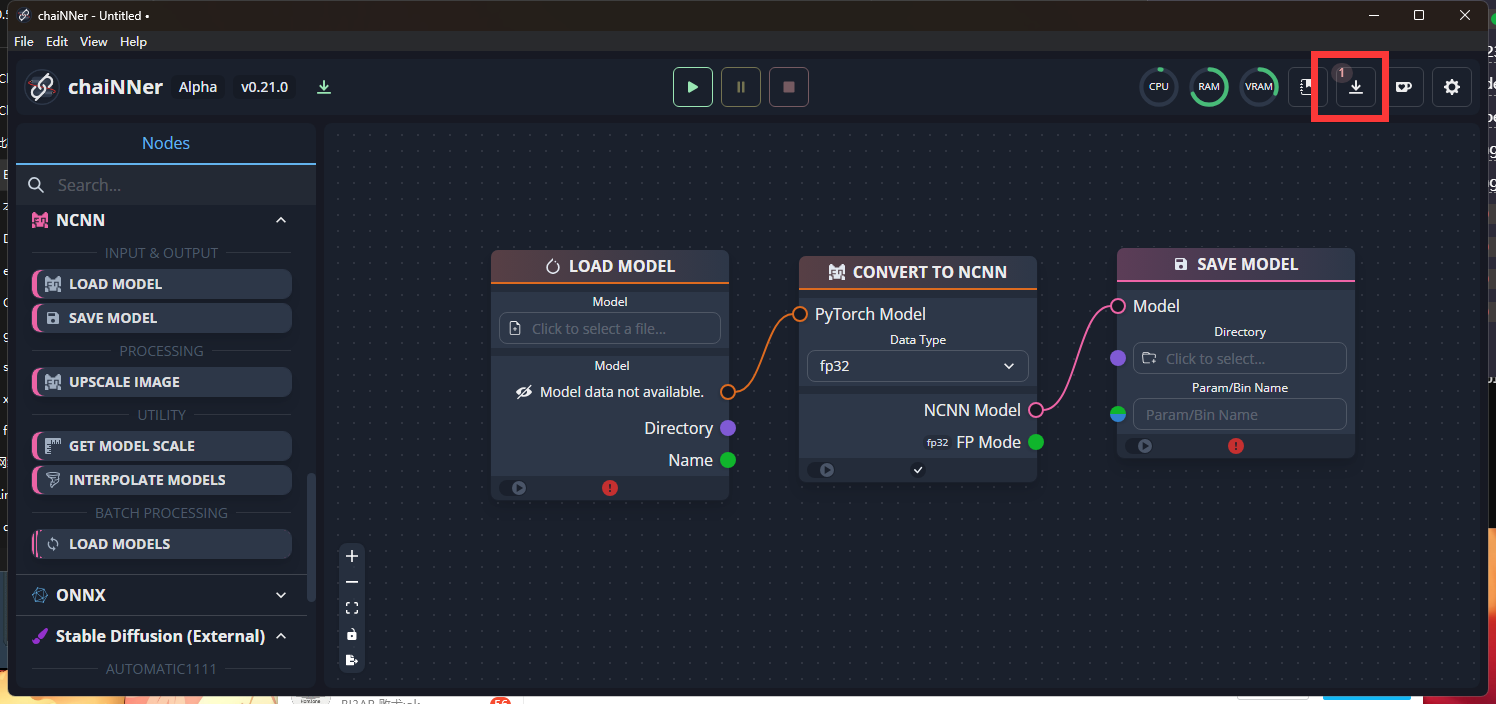Click the ONNX category icon in sidebar
1496x704 pixels.
40,595
